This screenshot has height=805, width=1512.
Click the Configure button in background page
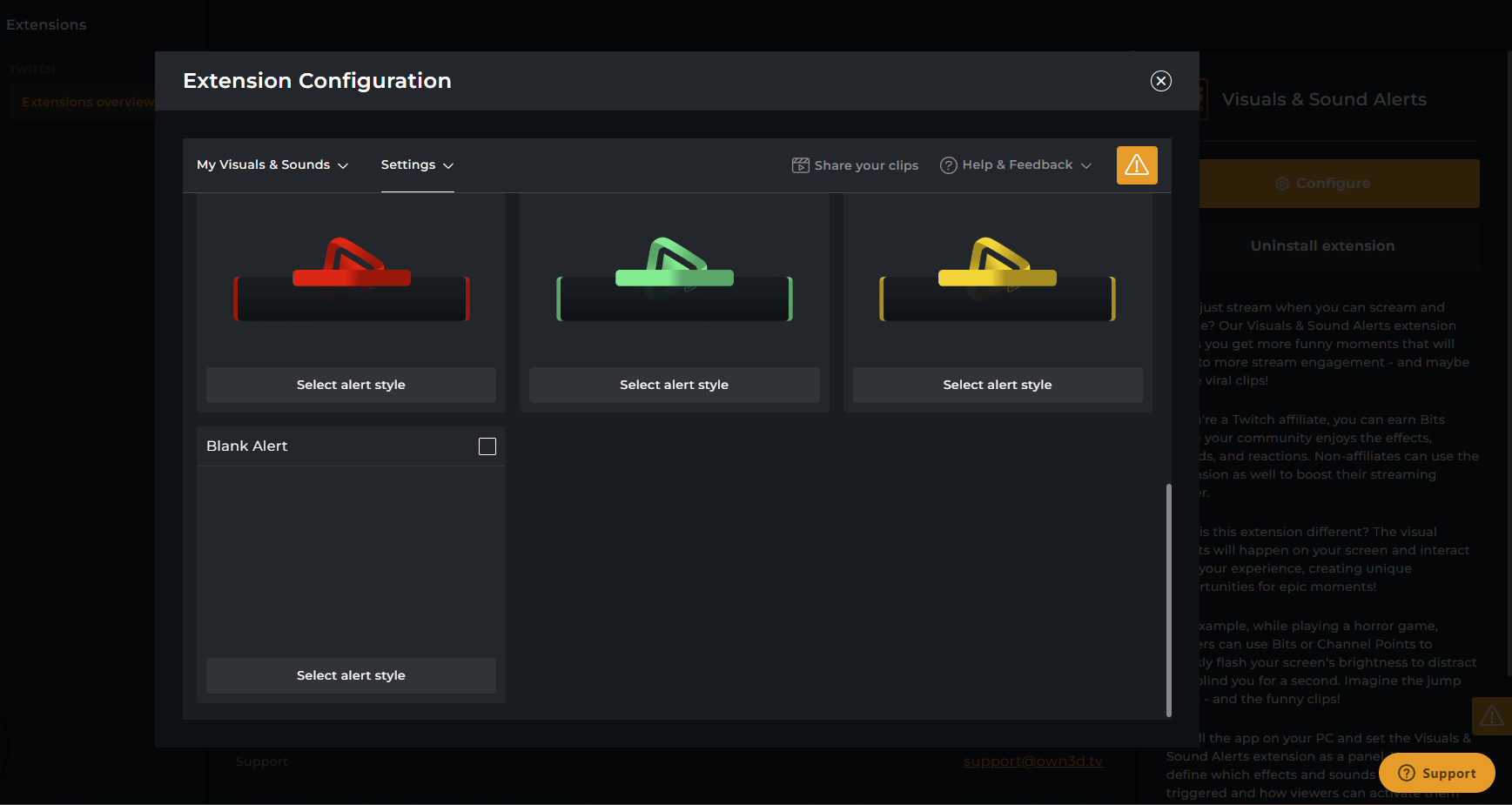[1340, 184]
